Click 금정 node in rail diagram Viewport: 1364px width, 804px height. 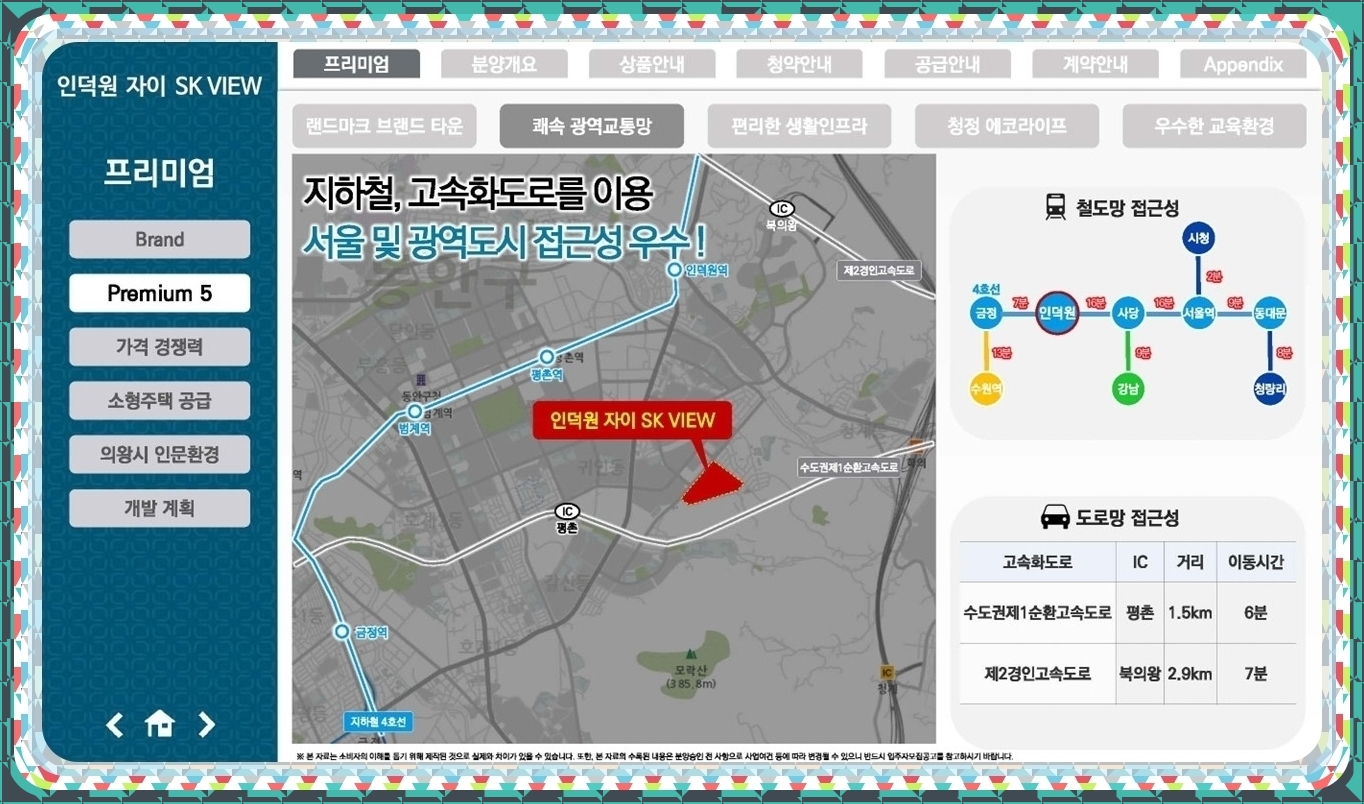tap(985, 313)
